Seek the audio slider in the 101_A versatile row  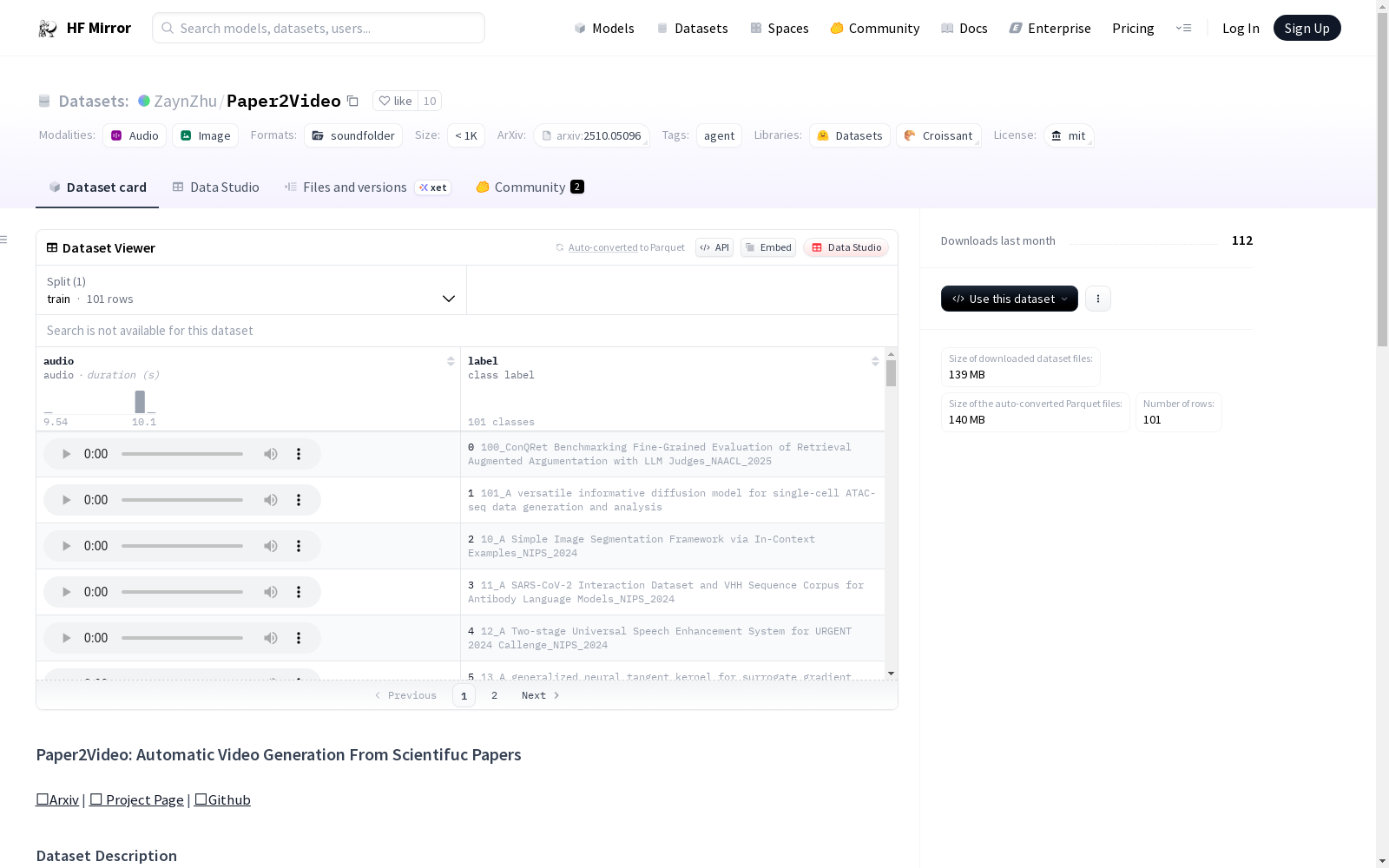click(x=182, y=500)
